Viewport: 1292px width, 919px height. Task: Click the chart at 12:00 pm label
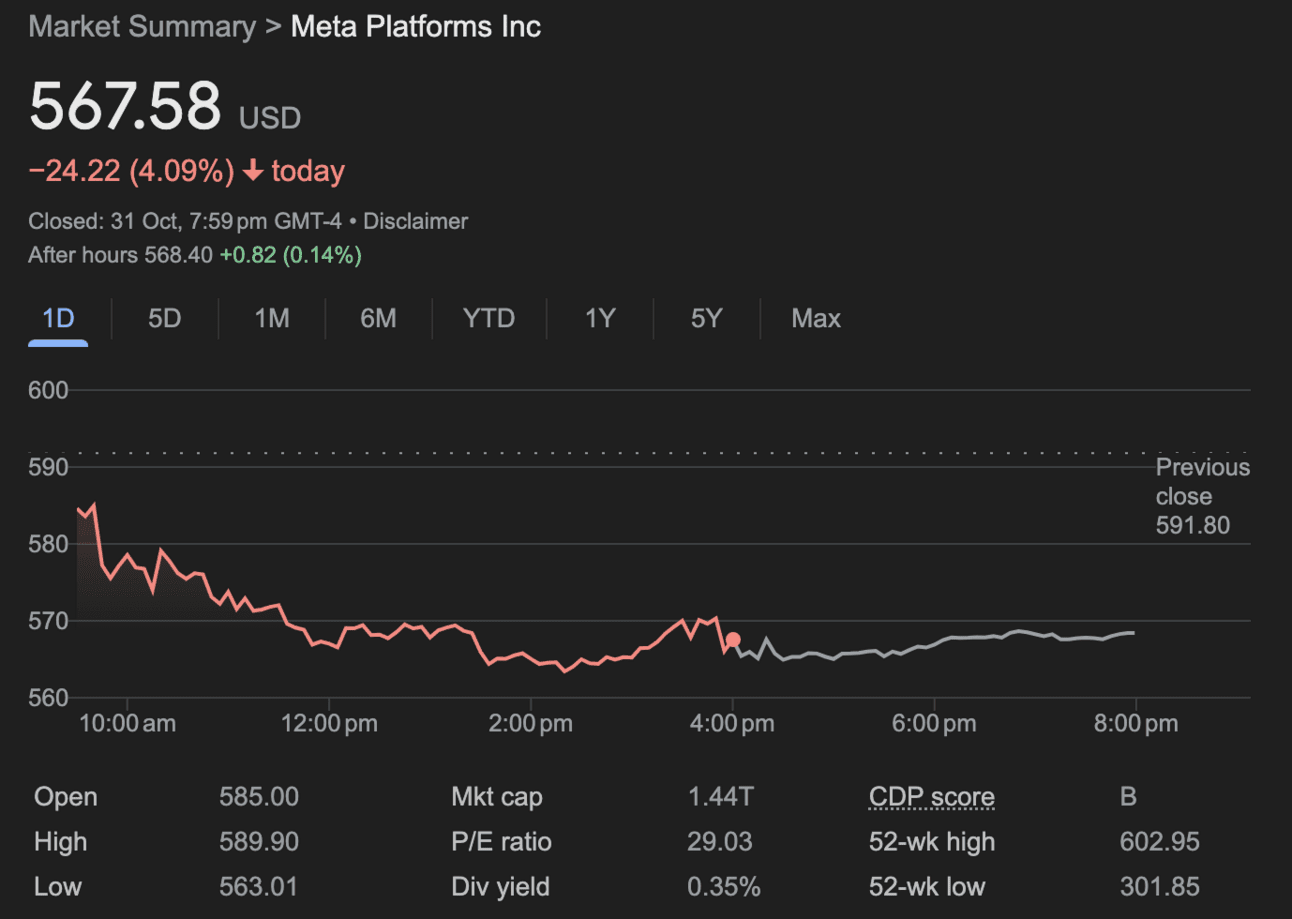329,723
